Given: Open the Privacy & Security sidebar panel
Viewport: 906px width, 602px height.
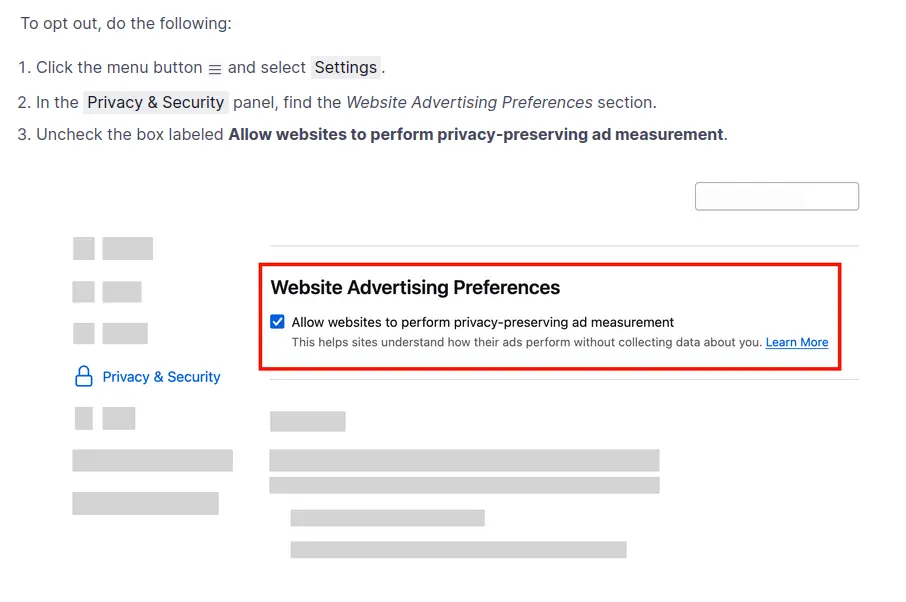Looking at the screenshot, I should pyautogui.click(x=161, y=377).
